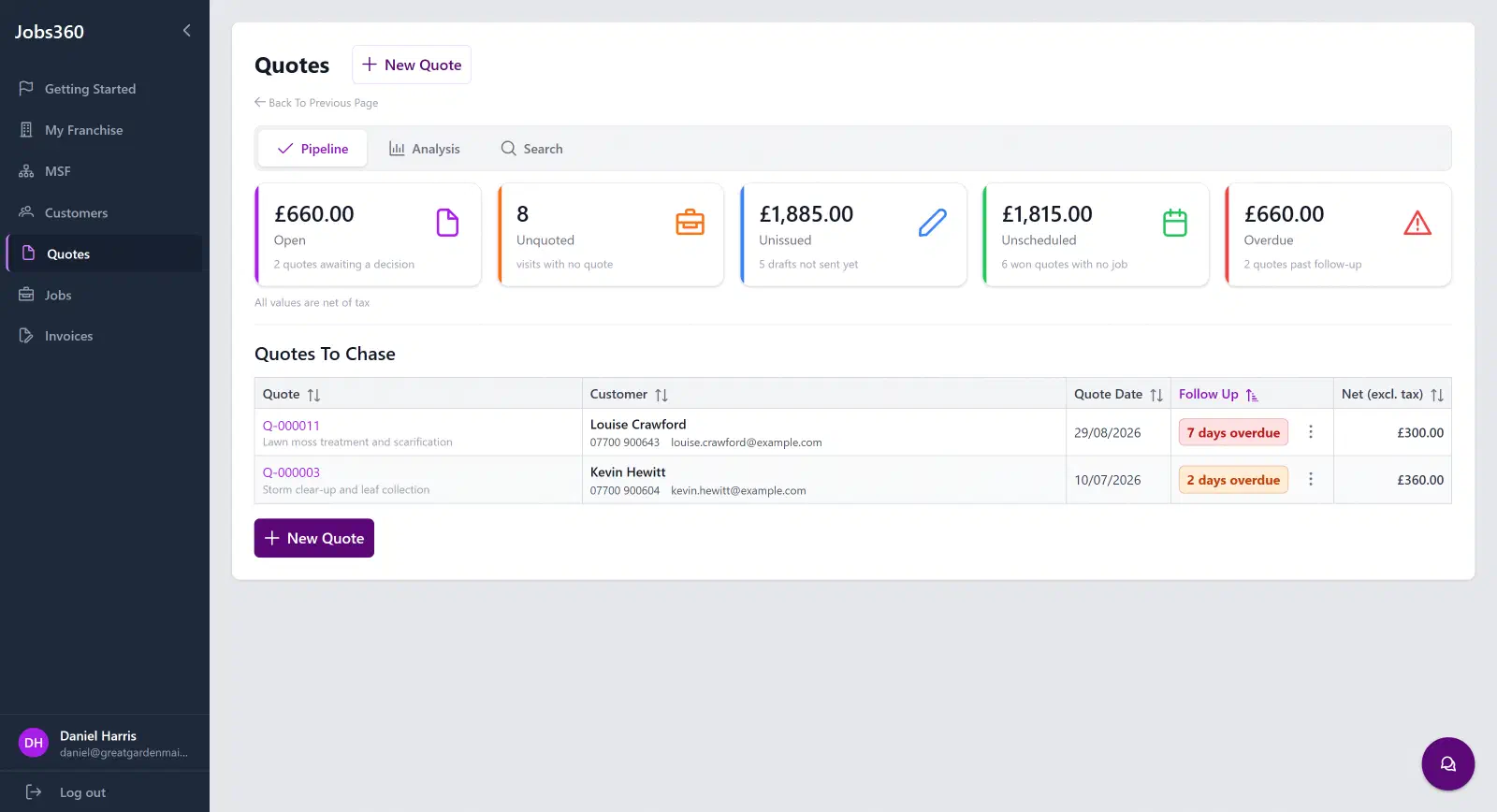This screenshot has width=1497, height=812.
Task: Open the MSF sidebar item
Action: (105, 171)
